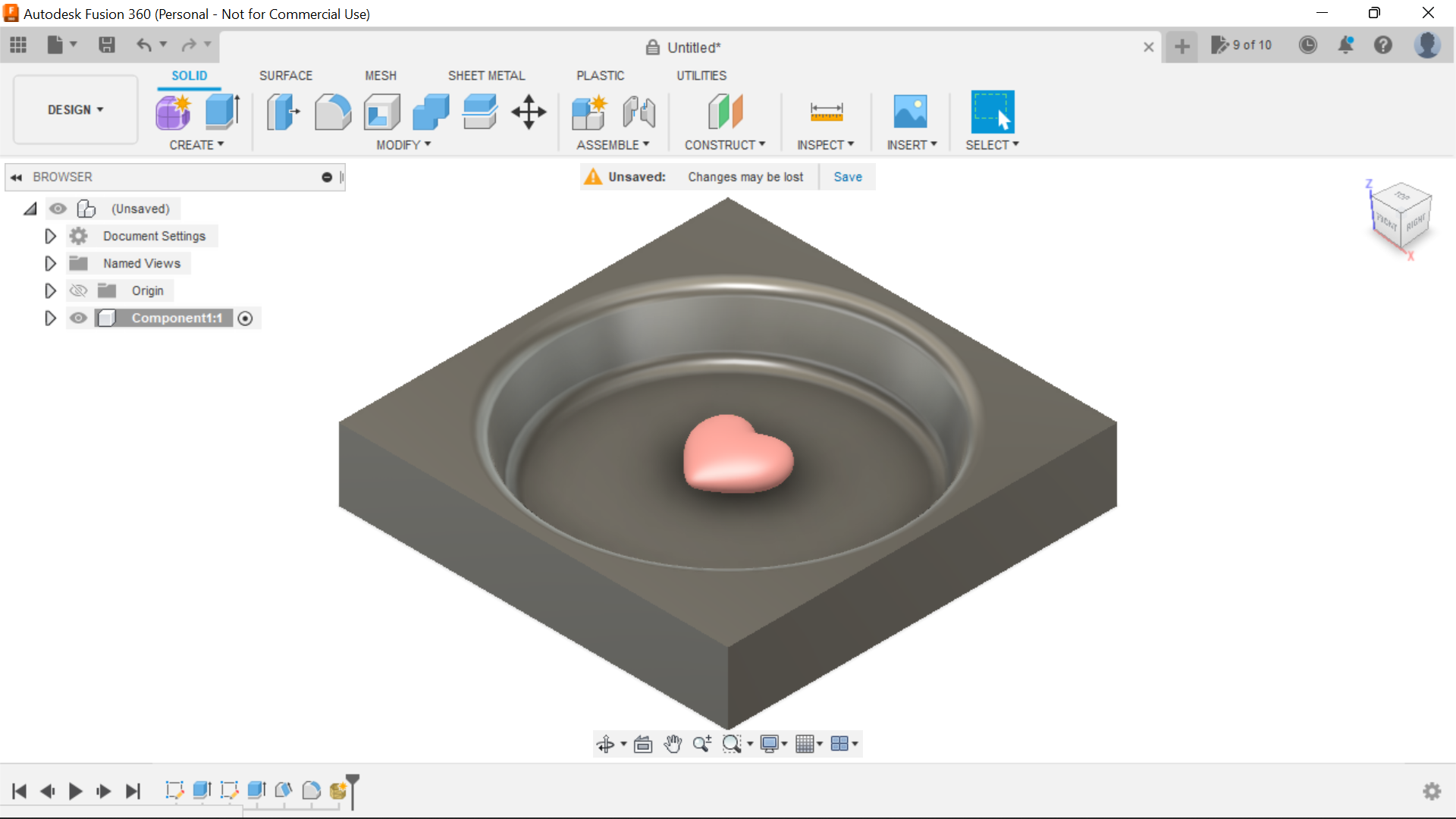Click the ViewCube in the corner
The image size is (1456, 819).
1401,217
